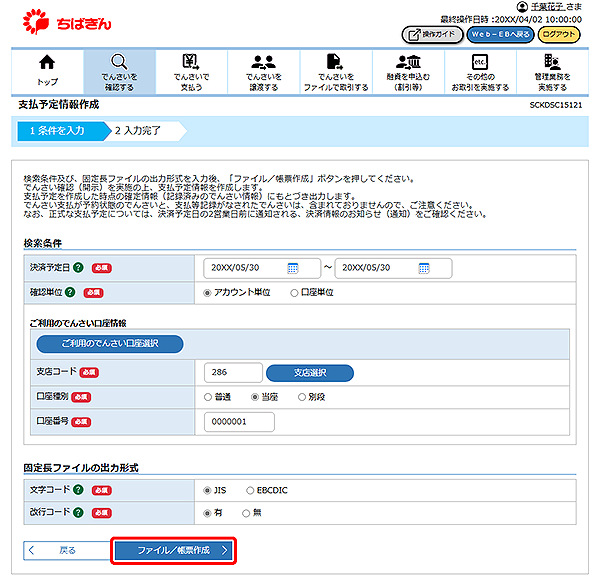Click ご利用のでんさい口座選択 button

coord(110,343)
